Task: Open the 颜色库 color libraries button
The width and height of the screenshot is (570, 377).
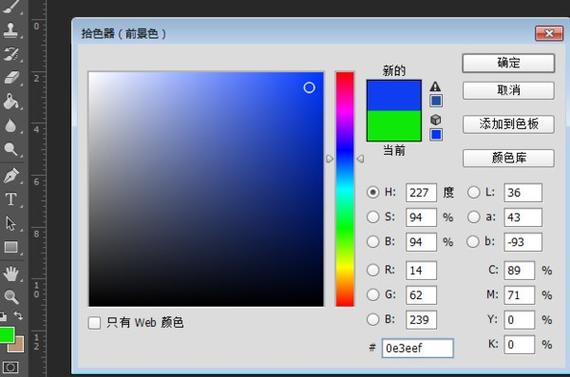Action: (508, 158)
